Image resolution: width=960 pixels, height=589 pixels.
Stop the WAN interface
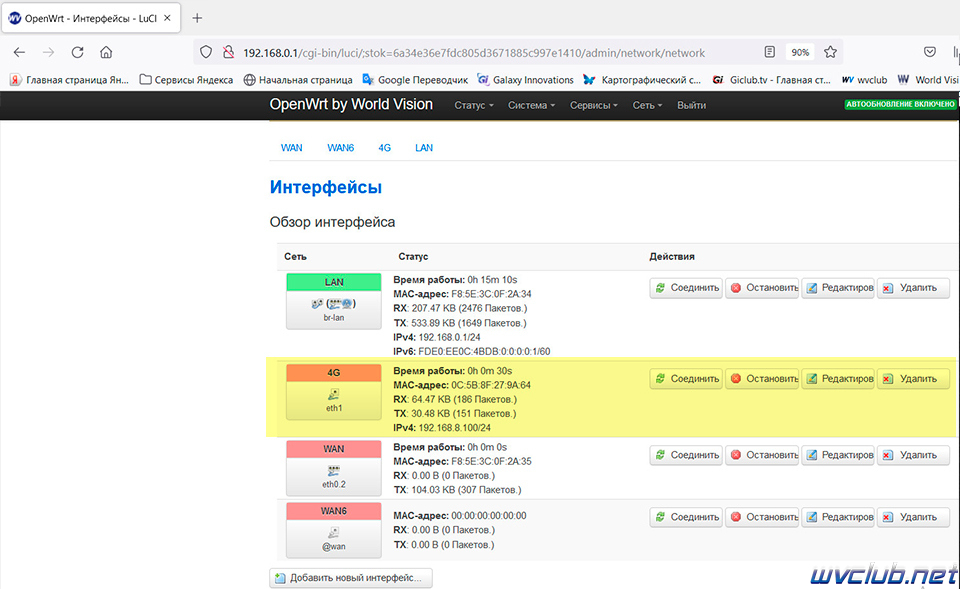click(762, 455)
